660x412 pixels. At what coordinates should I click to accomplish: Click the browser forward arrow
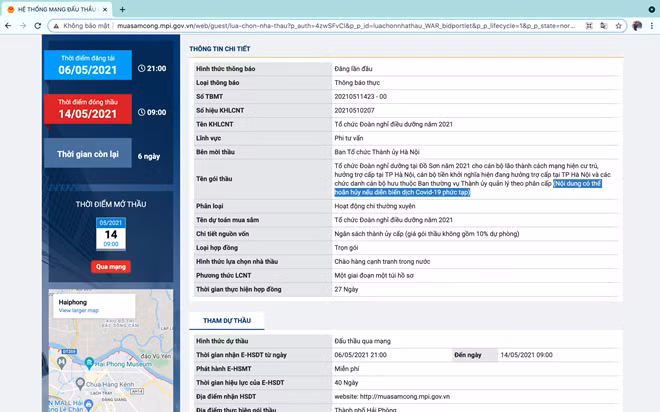[23, 26]
